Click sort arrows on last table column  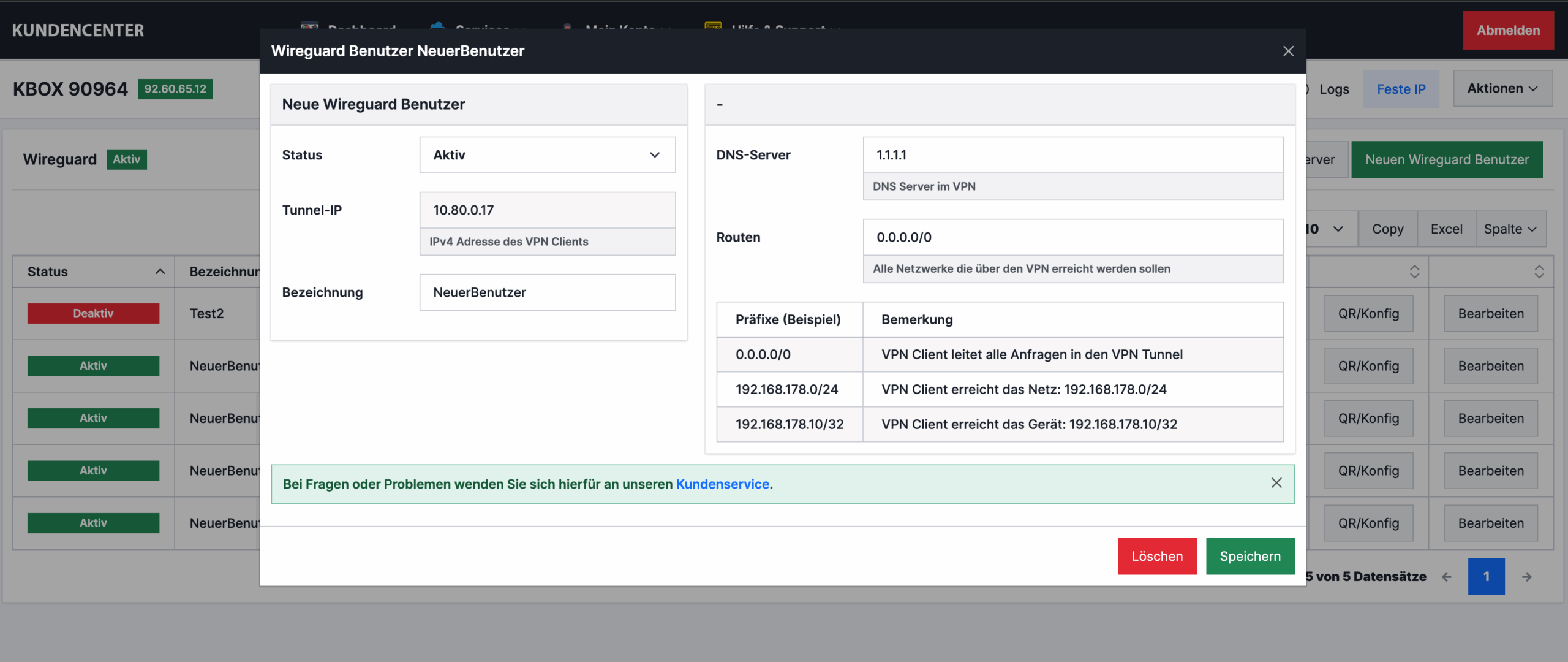pos(1539,272)
